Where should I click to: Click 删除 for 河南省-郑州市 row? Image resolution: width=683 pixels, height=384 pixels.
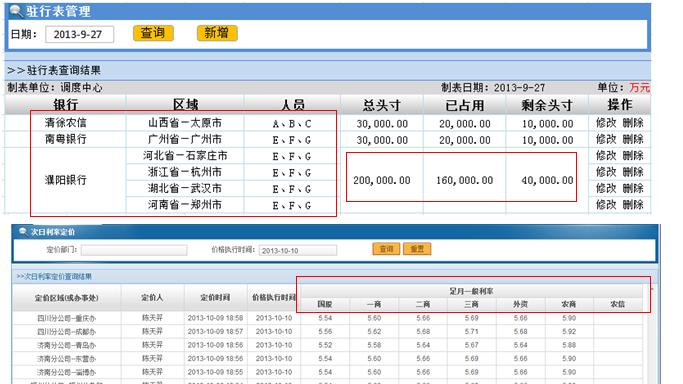click(x=633, y=205)
